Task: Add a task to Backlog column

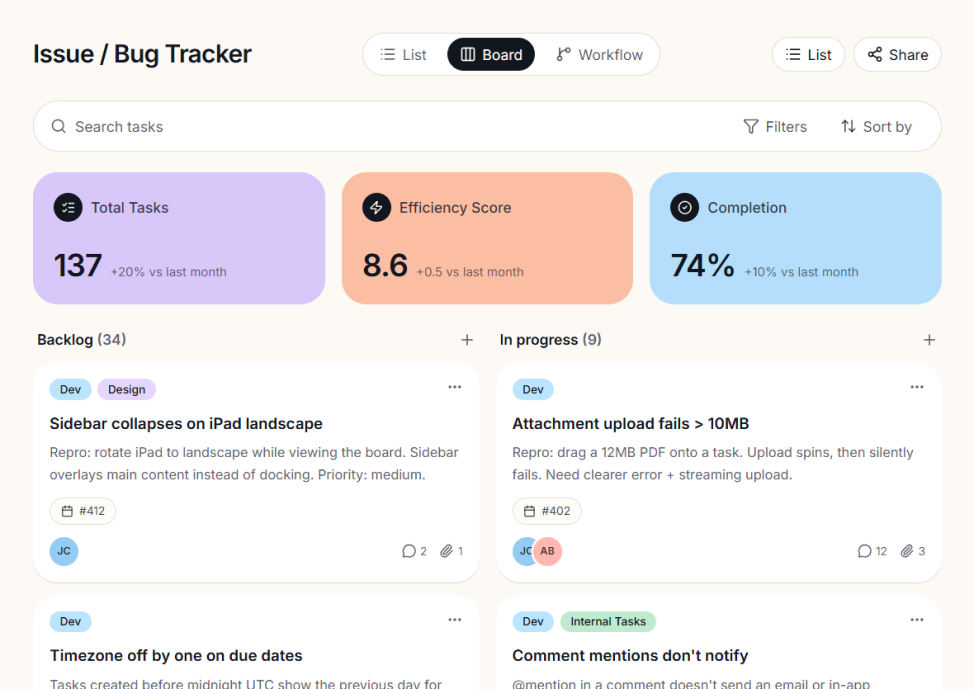Action: coord(467,340)
